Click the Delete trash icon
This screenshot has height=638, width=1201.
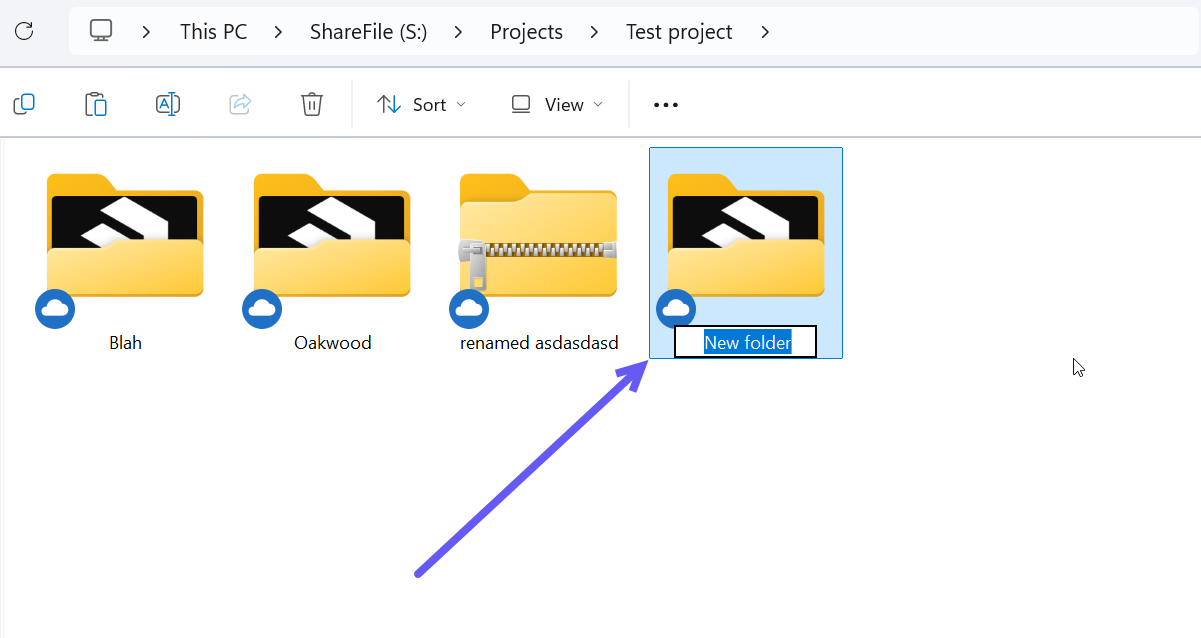click(x=311, y=104)
